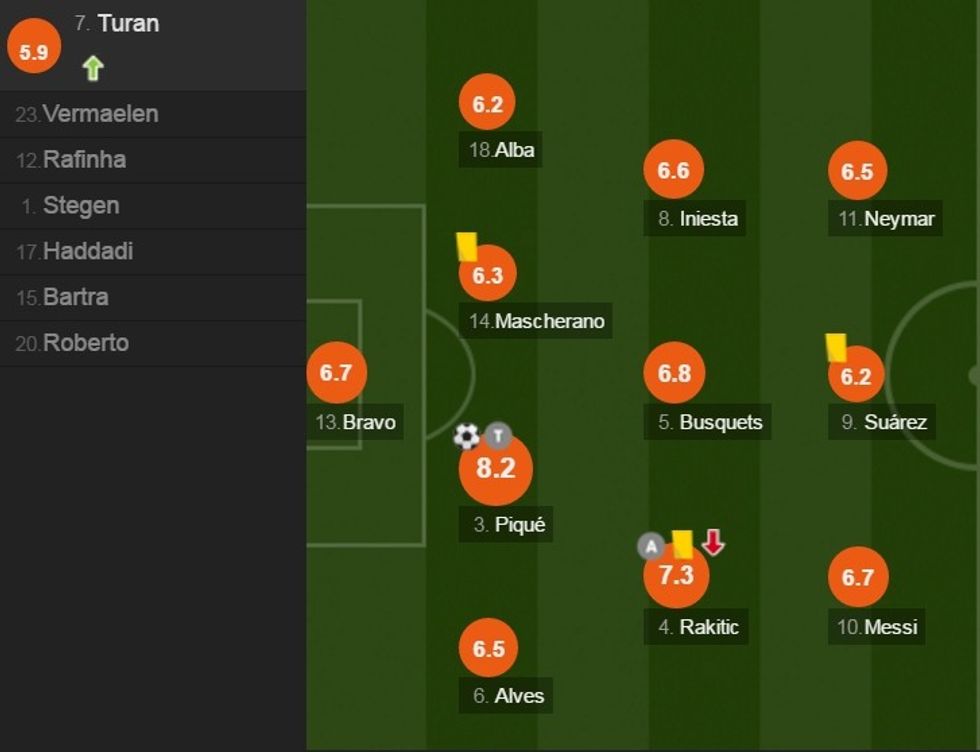Click Roberto in the bench list
Screen dimensions: 980x752
[x=86, y=343]
